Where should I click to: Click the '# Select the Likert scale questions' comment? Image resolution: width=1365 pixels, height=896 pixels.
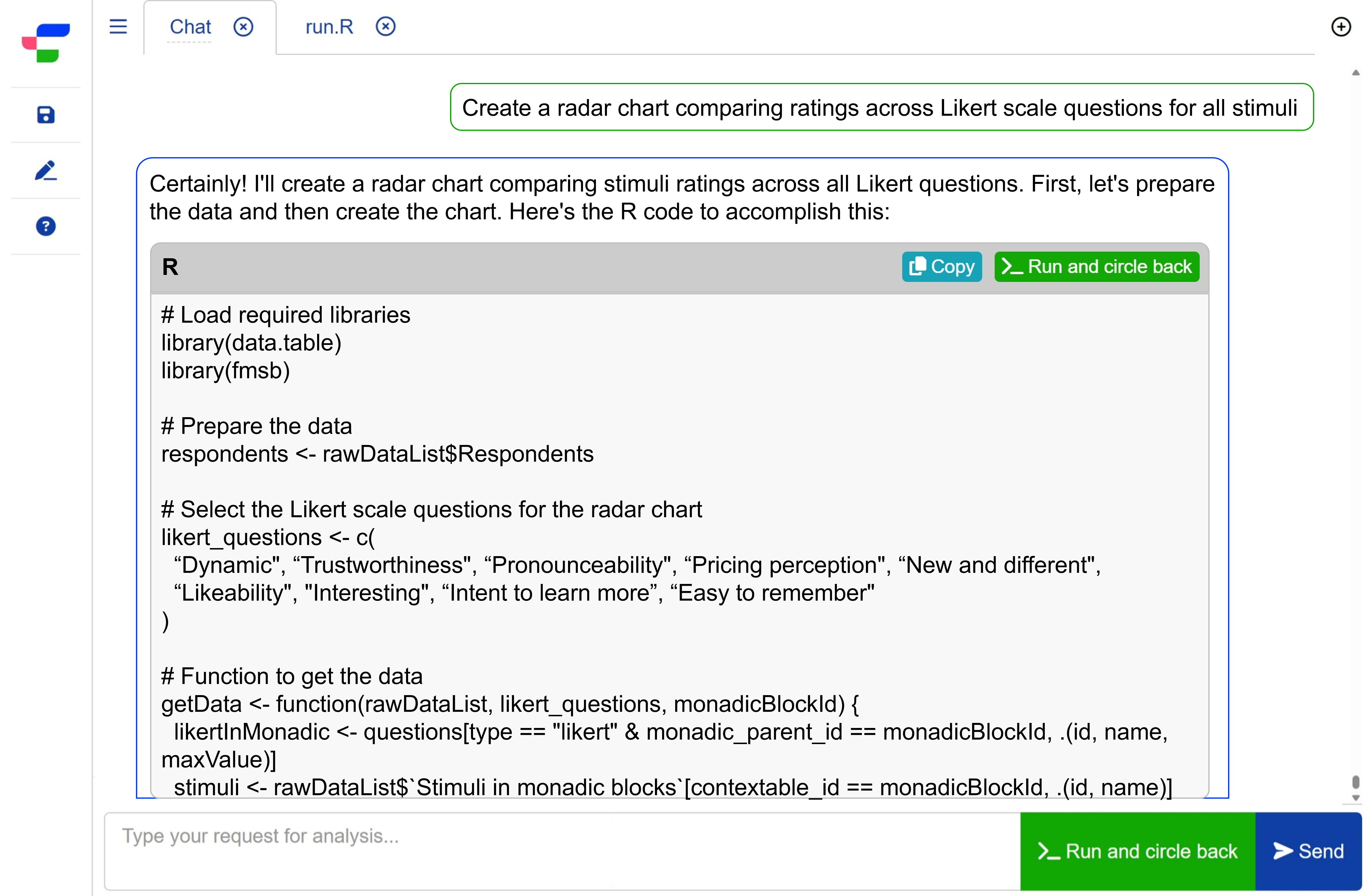(431, 509)
